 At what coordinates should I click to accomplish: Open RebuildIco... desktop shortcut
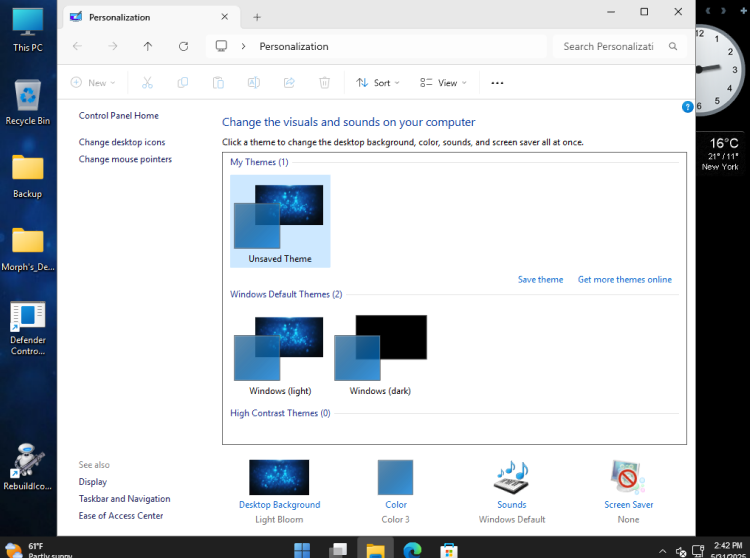click(x=28, y=467)
